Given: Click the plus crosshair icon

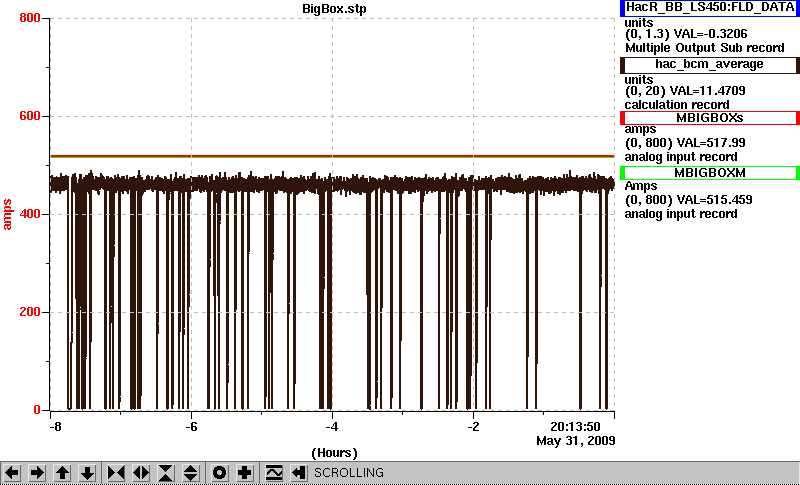Looking at the screenshot, I should tap(244, 473).
